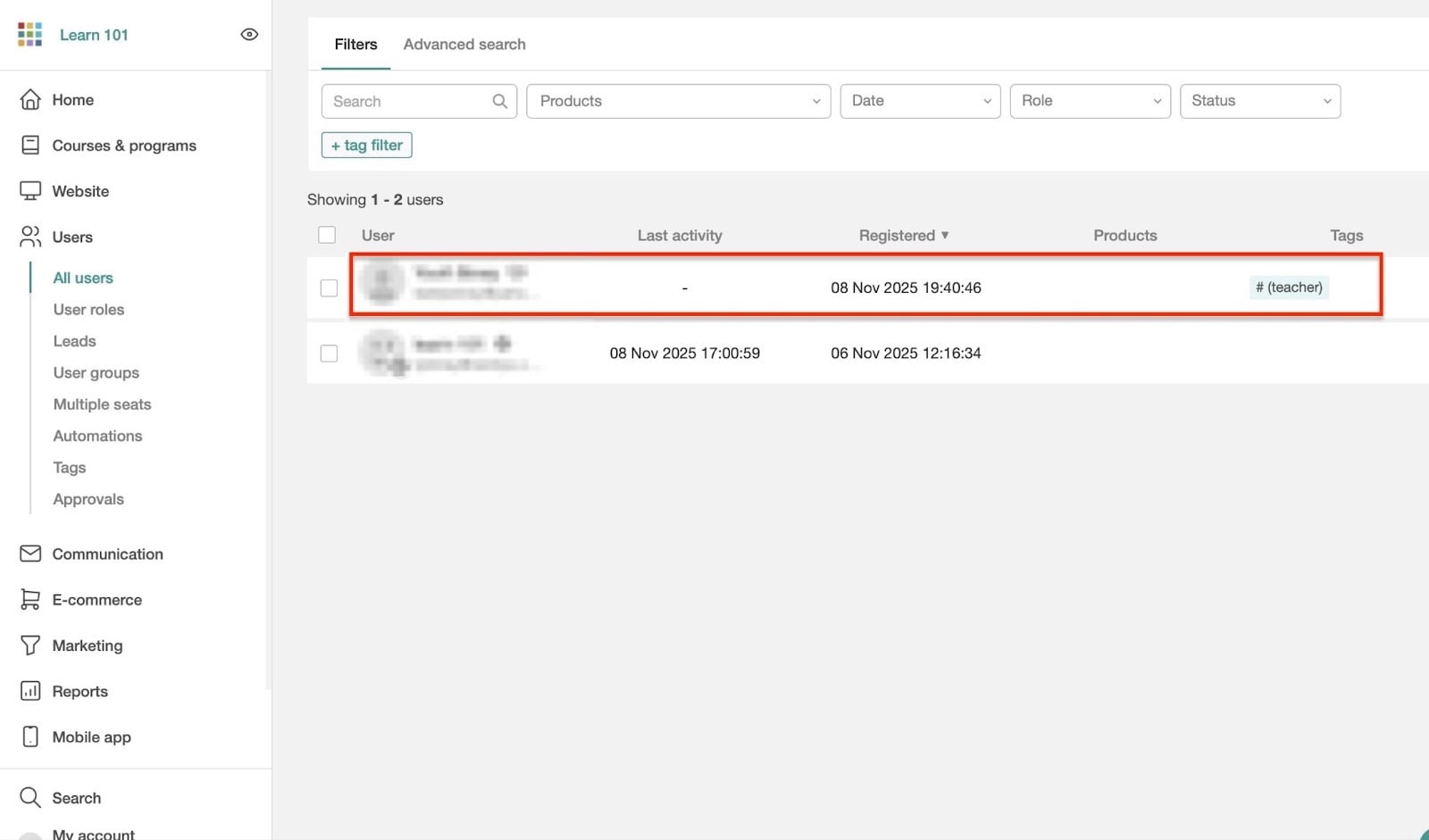Open Reports menu item
Image resolution: width=1429 pixels, height=840 pixels.
click(x=79, y=691)
